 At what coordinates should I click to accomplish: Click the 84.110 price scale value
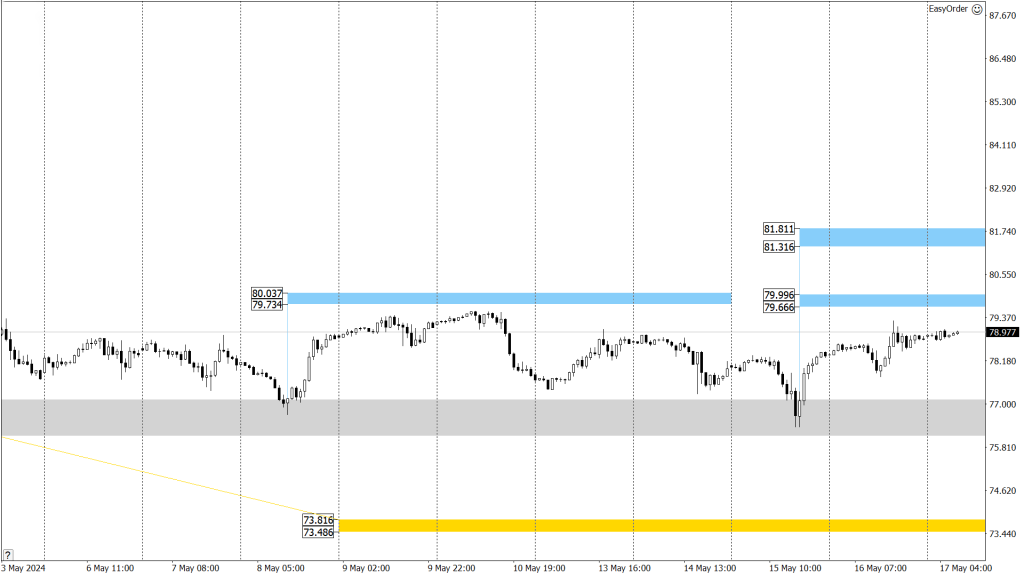tap(1002, 145)
